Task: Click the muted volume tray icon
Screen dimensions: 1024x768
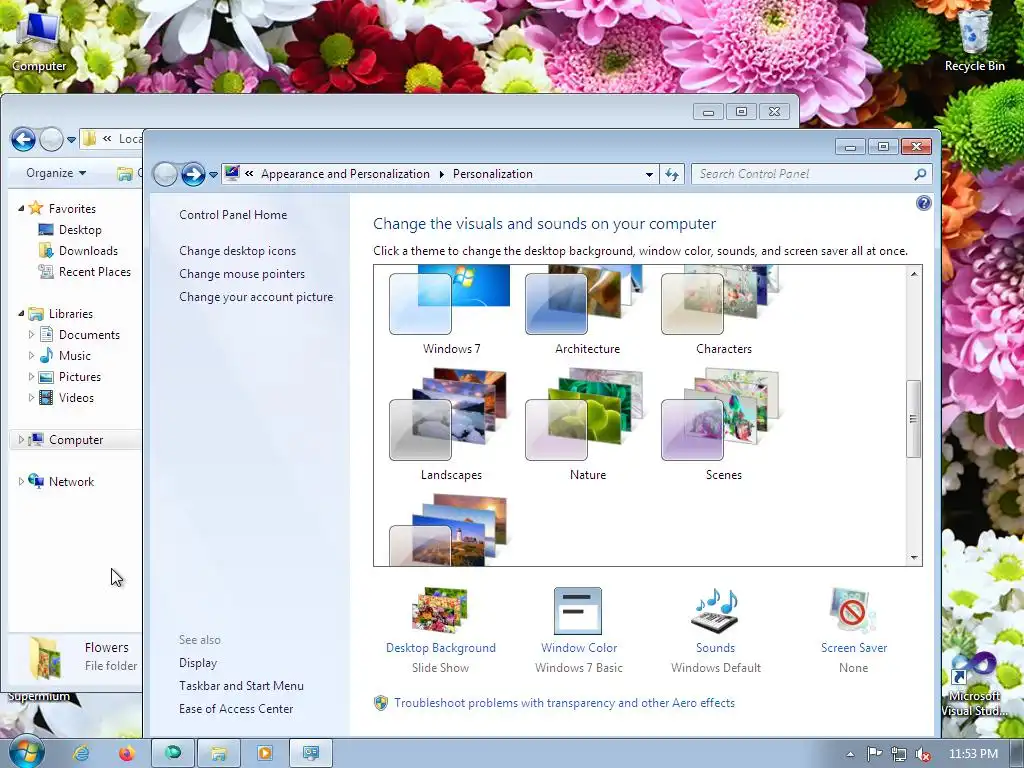Action: click(923, 754)
